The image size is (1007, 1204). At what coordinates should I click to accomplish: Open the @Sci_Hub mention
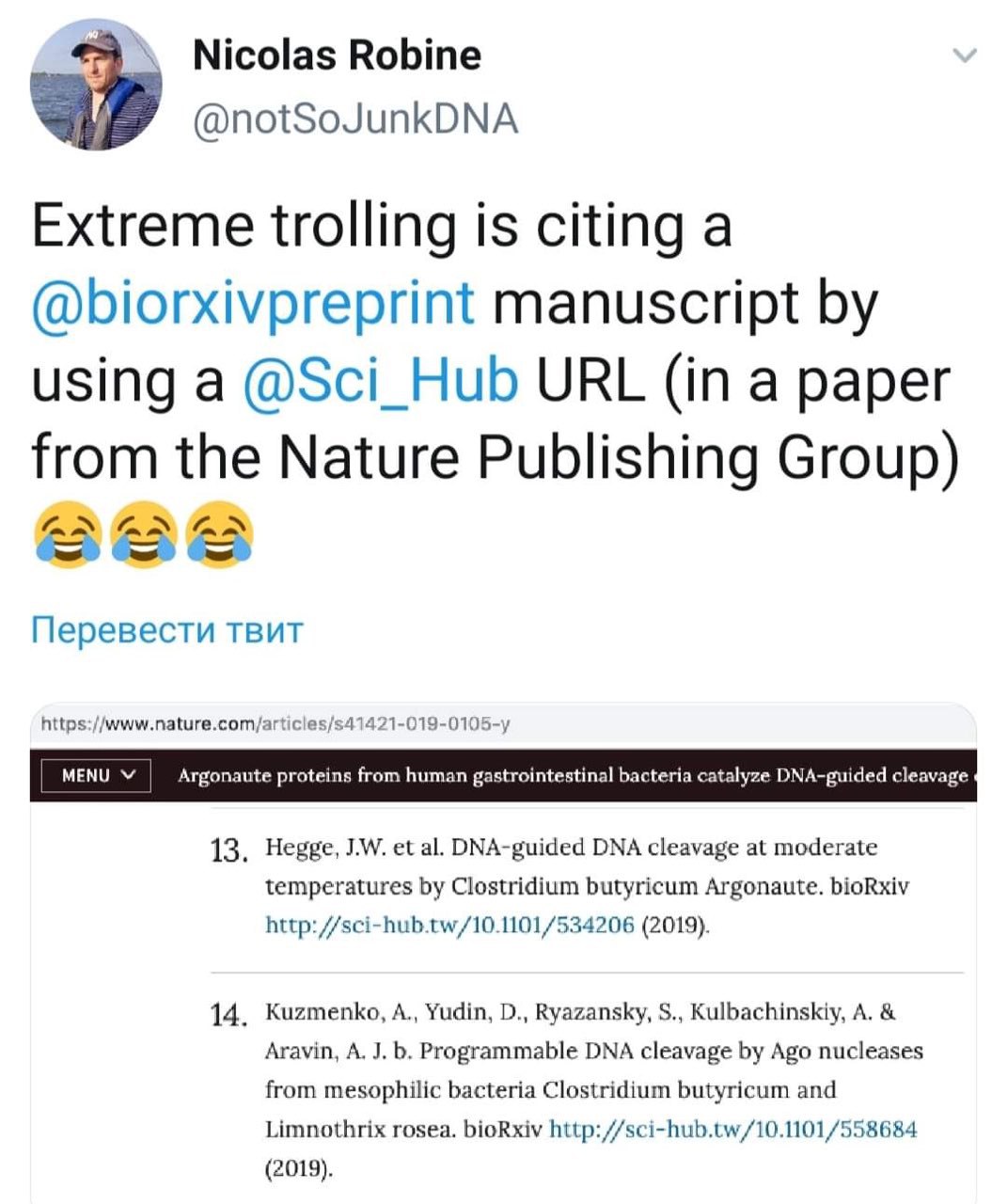380,380
